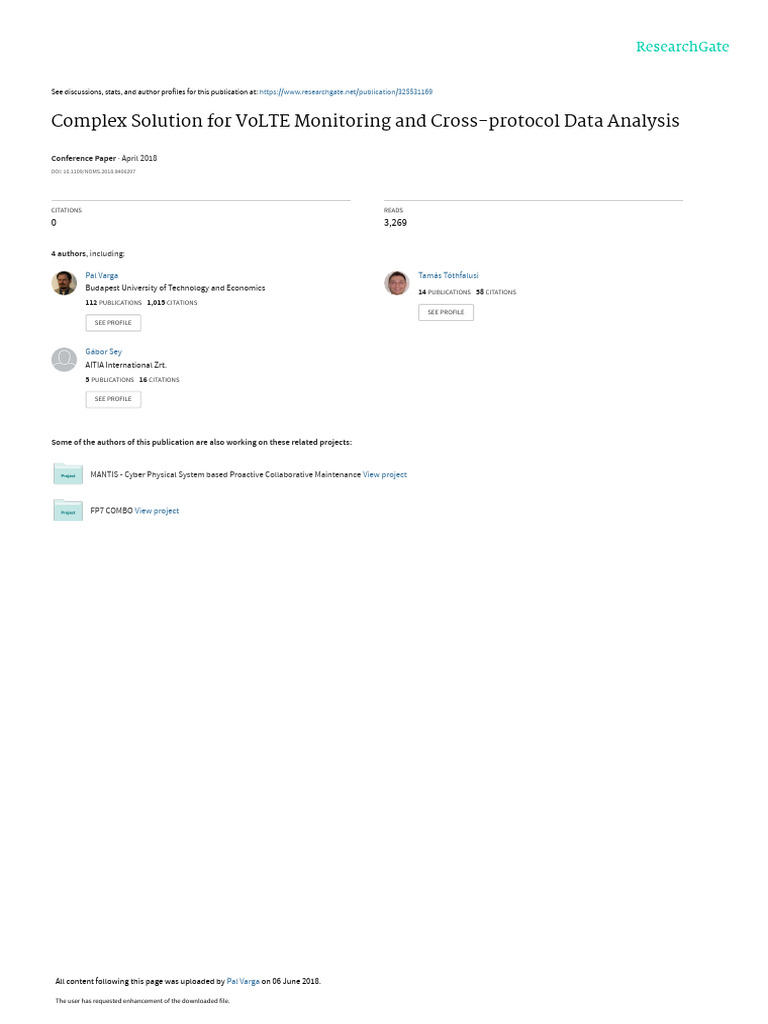Click See Profile button under Gábor Sey
This screenshot has width=768, height=1024.
[x=113, y=399]
